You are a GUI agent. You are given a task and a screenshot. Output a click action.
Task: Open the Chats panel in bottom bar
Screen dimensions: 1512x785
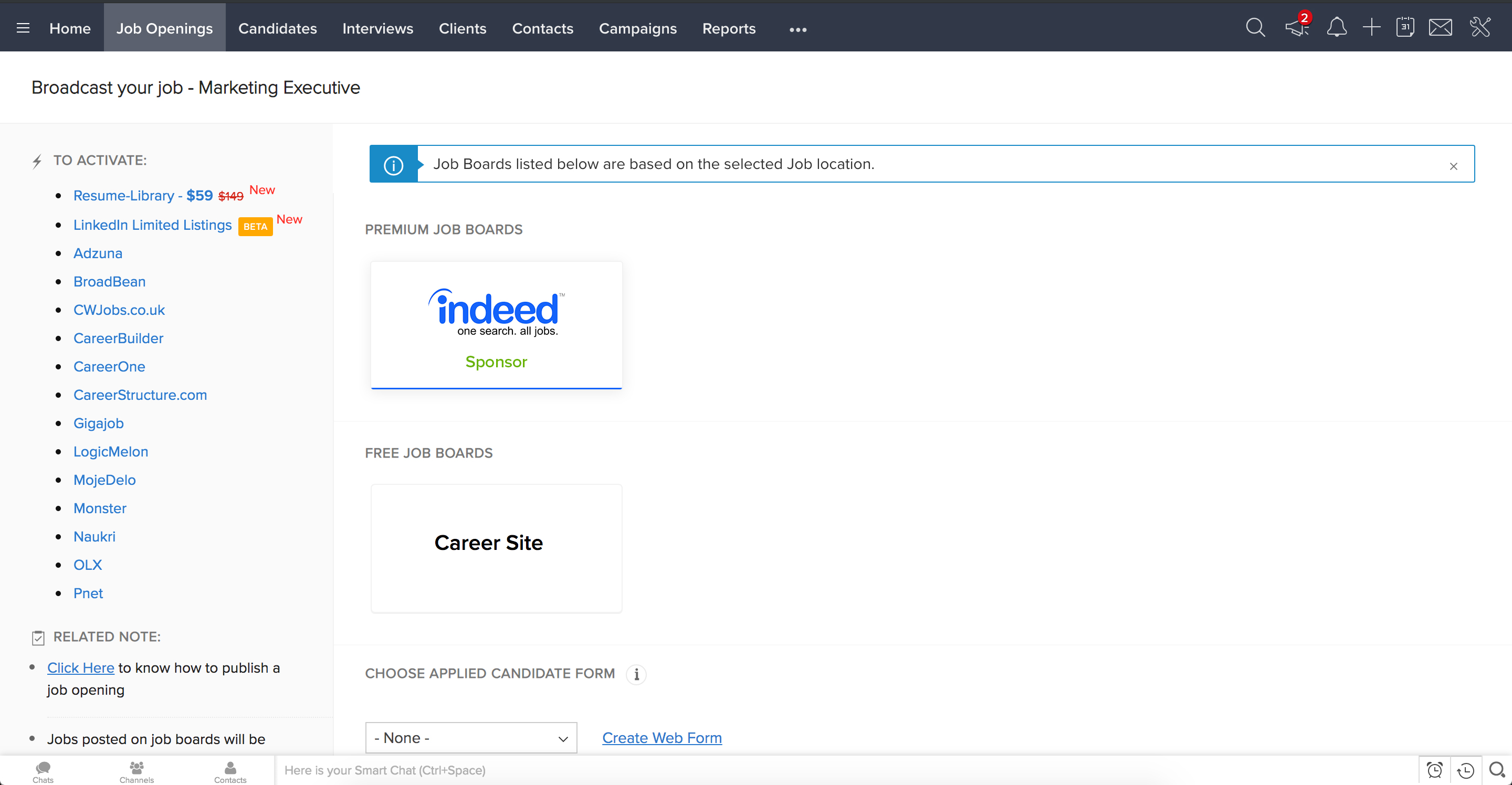tap(43, 771)
